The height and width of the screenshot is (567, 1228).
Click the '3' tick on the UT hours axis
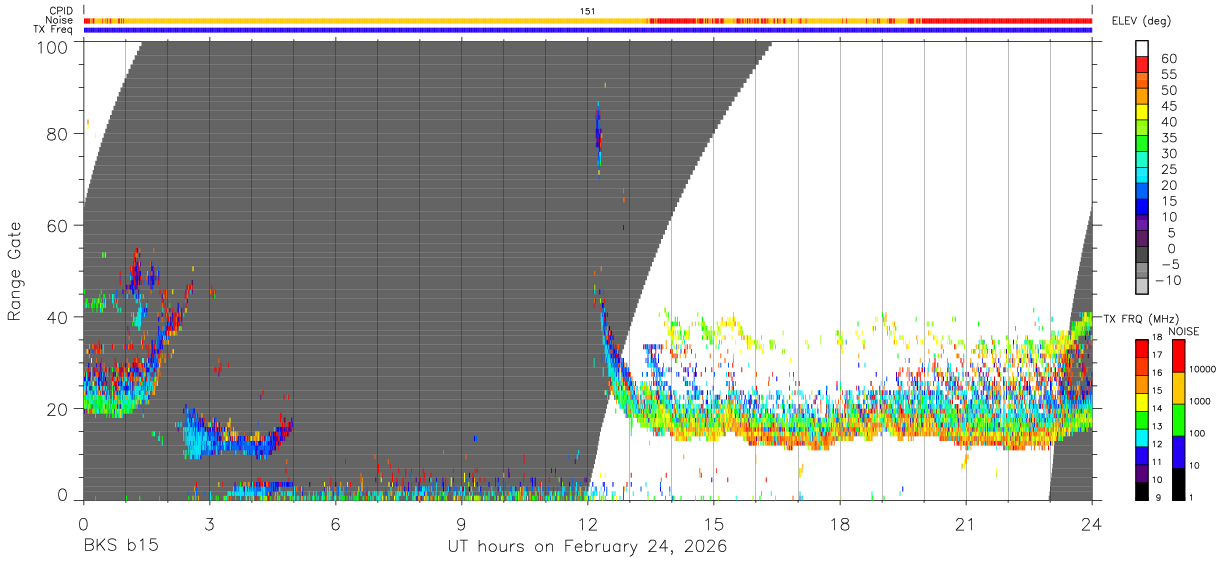209,524
